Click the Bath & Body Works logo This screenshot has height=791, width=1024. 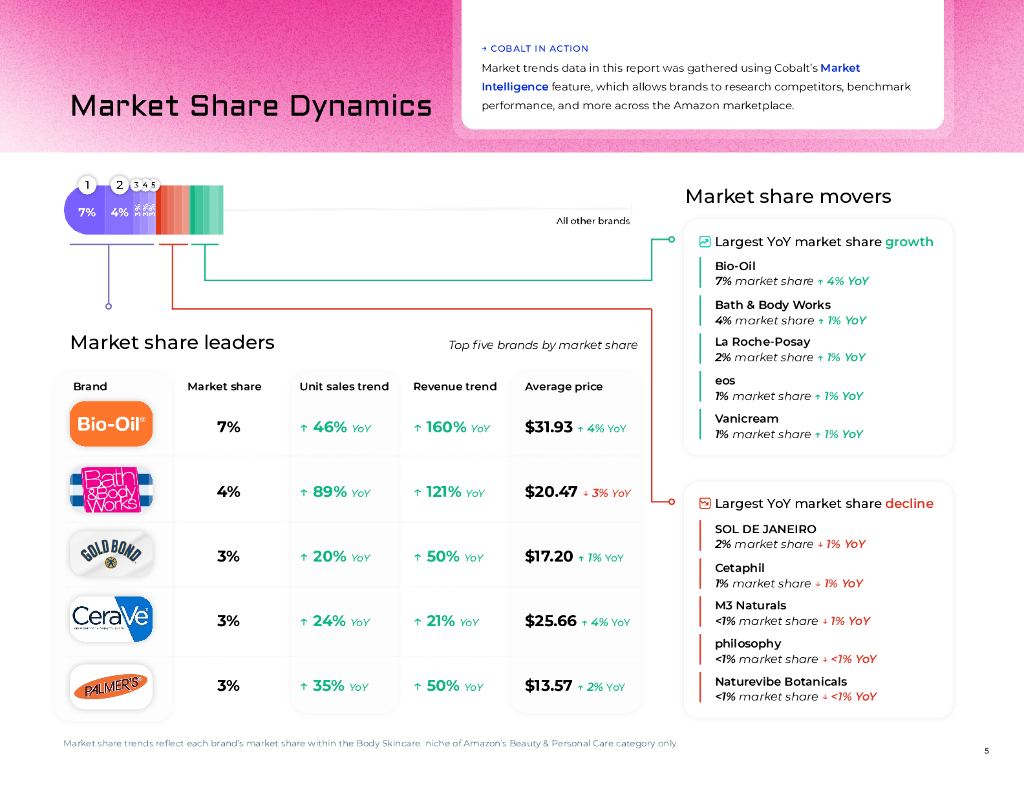[x=111, y=489]
